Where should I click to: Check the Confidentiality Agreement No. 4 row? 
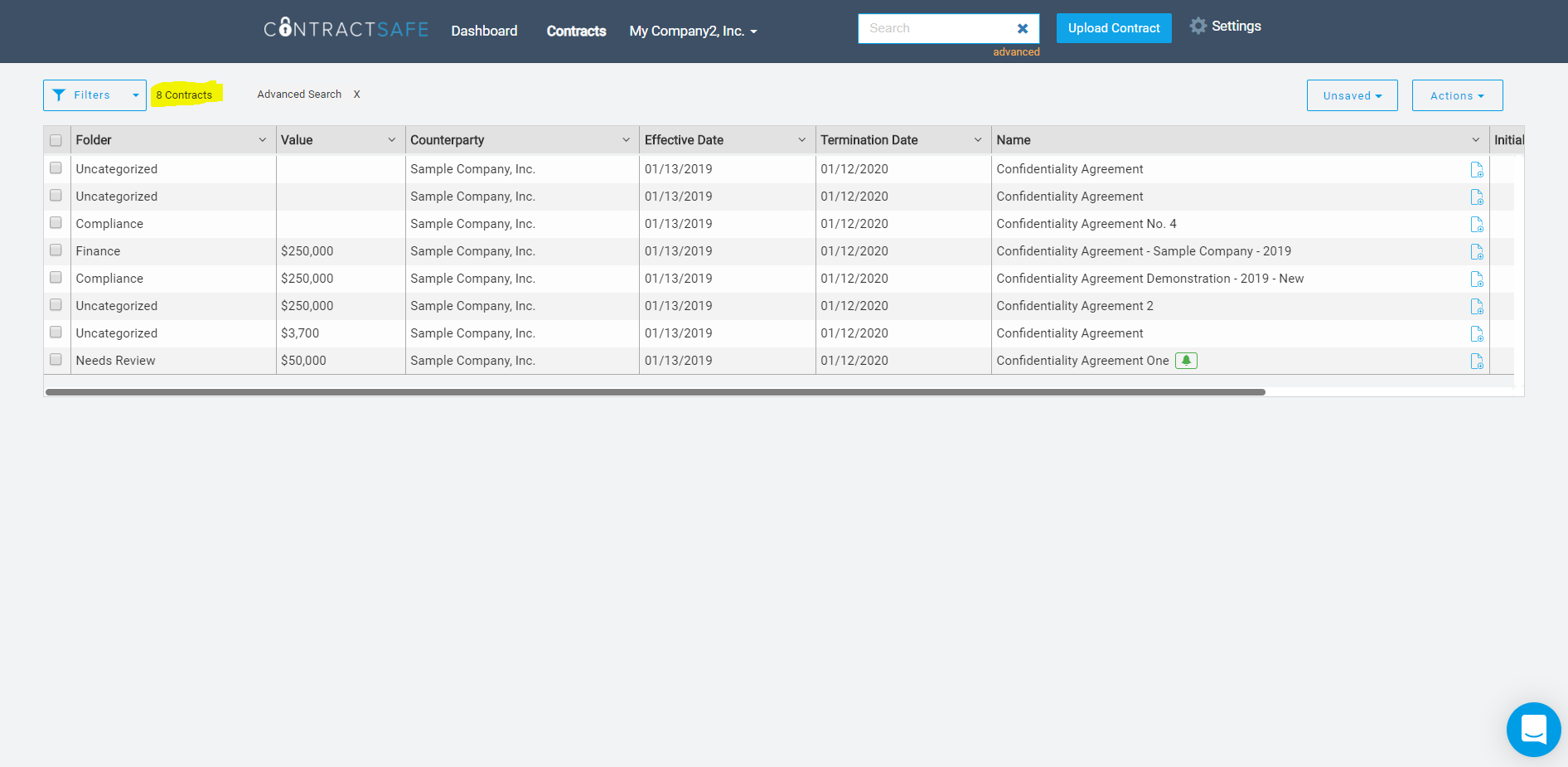56,223
